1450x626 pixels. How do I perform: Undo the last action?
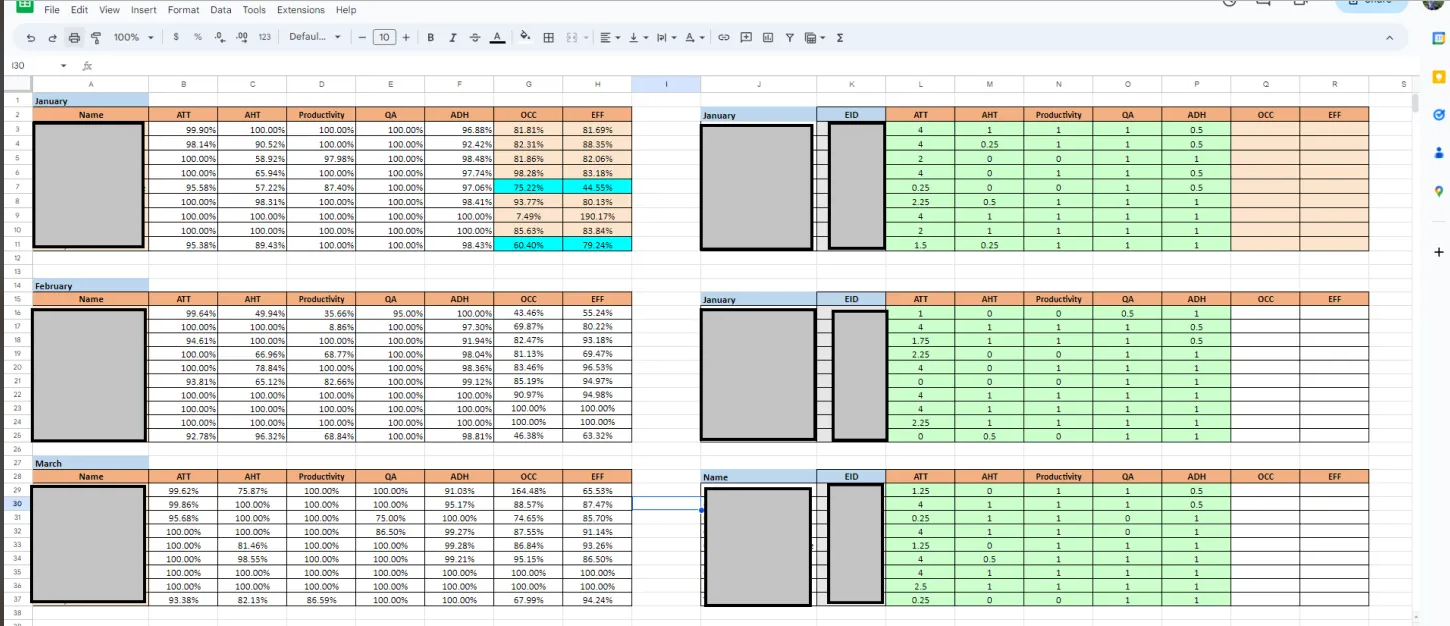coord(31,37)
